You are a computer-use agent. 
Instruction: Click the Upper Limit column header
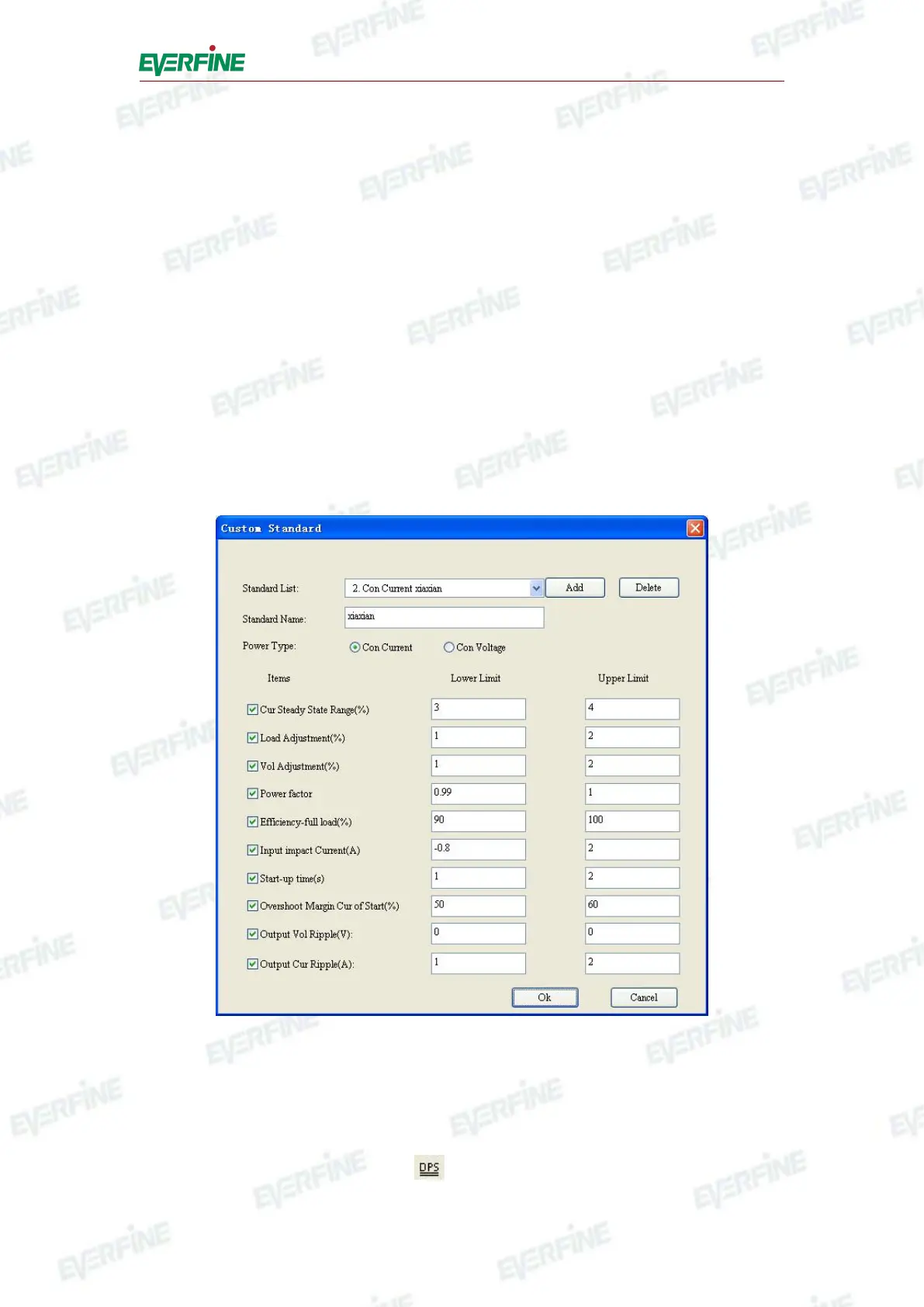(623, 678)
